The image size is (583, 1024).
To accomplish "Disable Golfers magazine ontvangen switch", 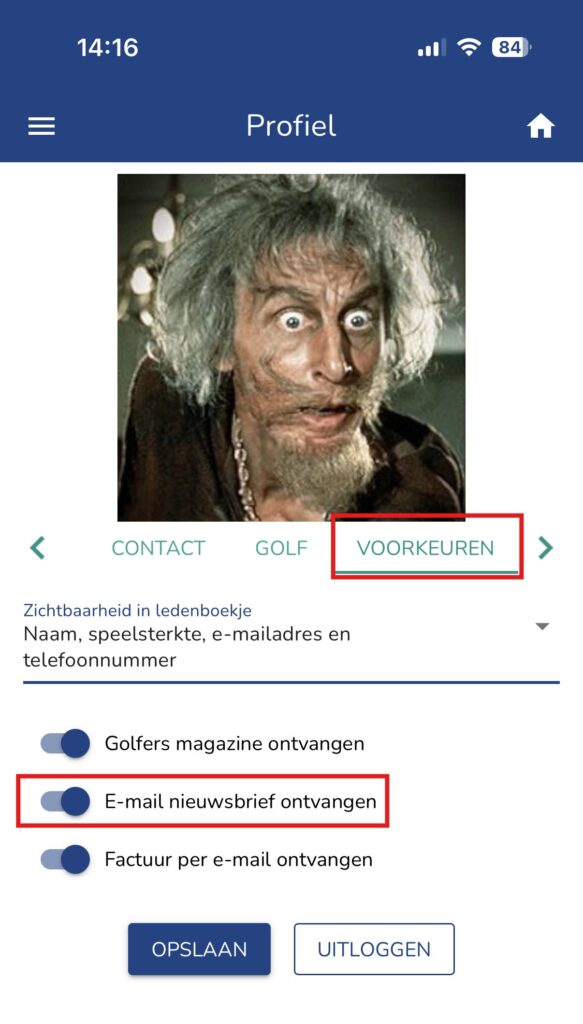I will [x=65, y=743].
